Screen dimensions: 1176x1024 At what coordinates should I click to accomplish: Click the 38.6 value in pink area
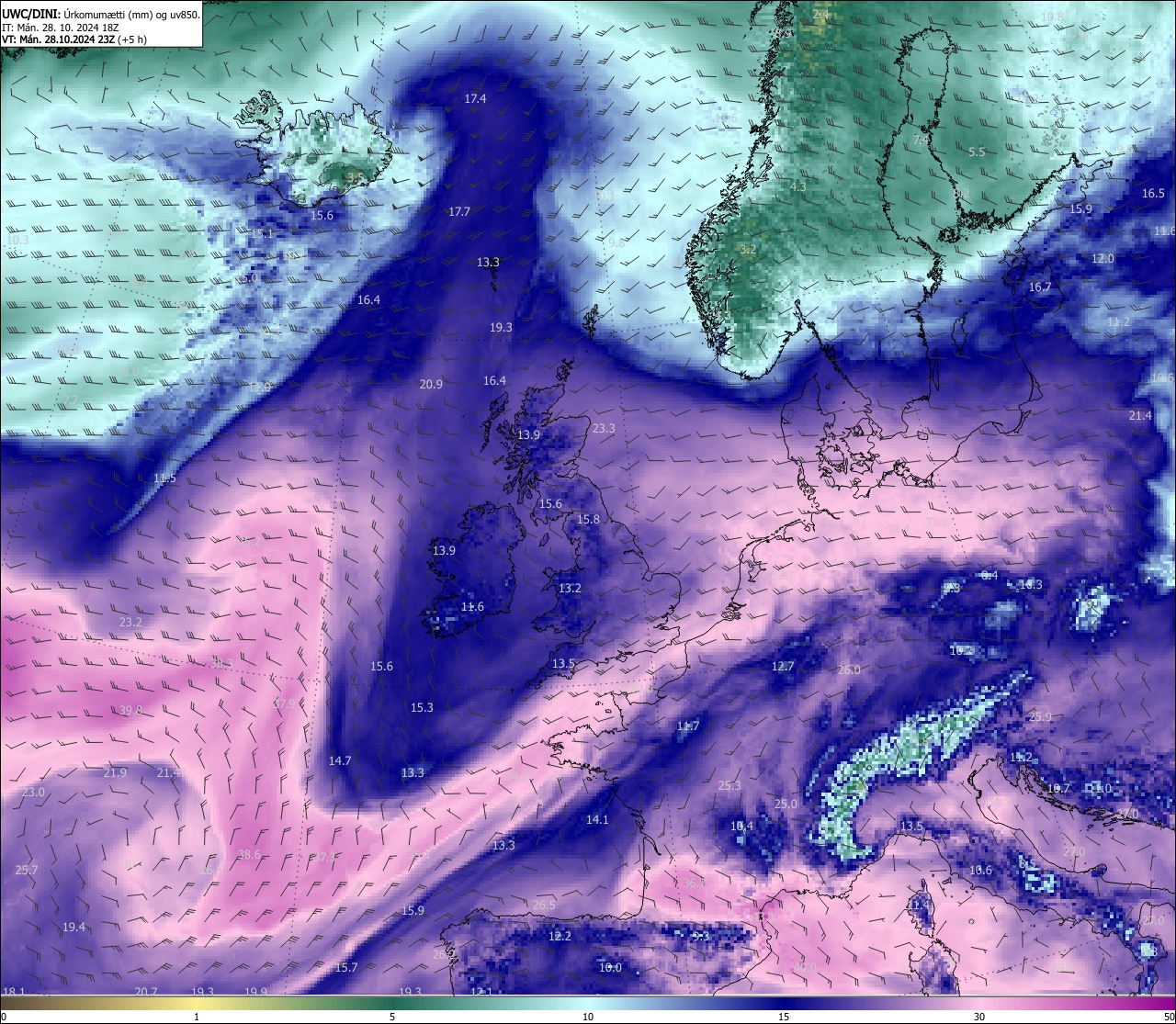click(249, 854)
